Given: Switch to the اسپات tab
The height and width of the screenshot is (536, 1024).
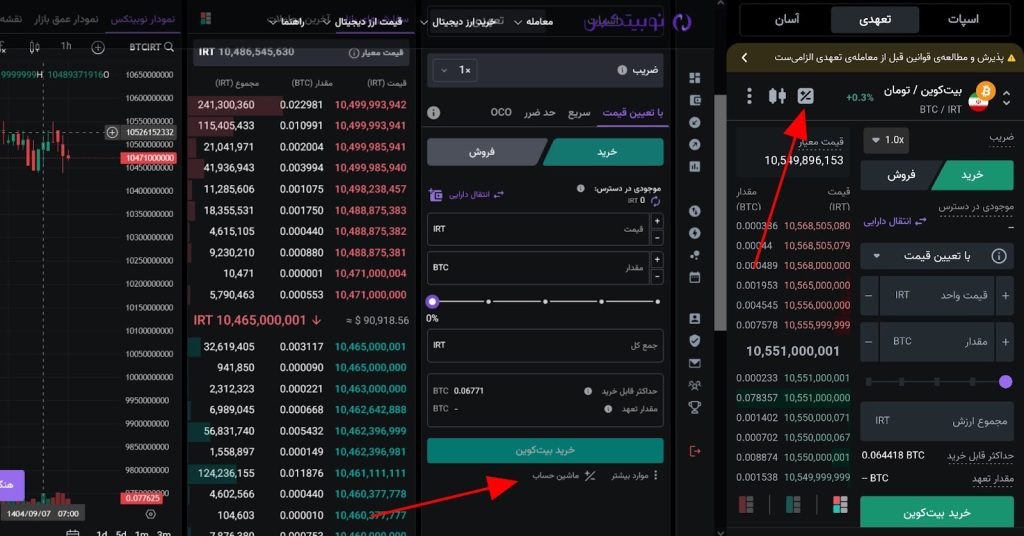Looking at the screenshot, I should tap(963, 20).
